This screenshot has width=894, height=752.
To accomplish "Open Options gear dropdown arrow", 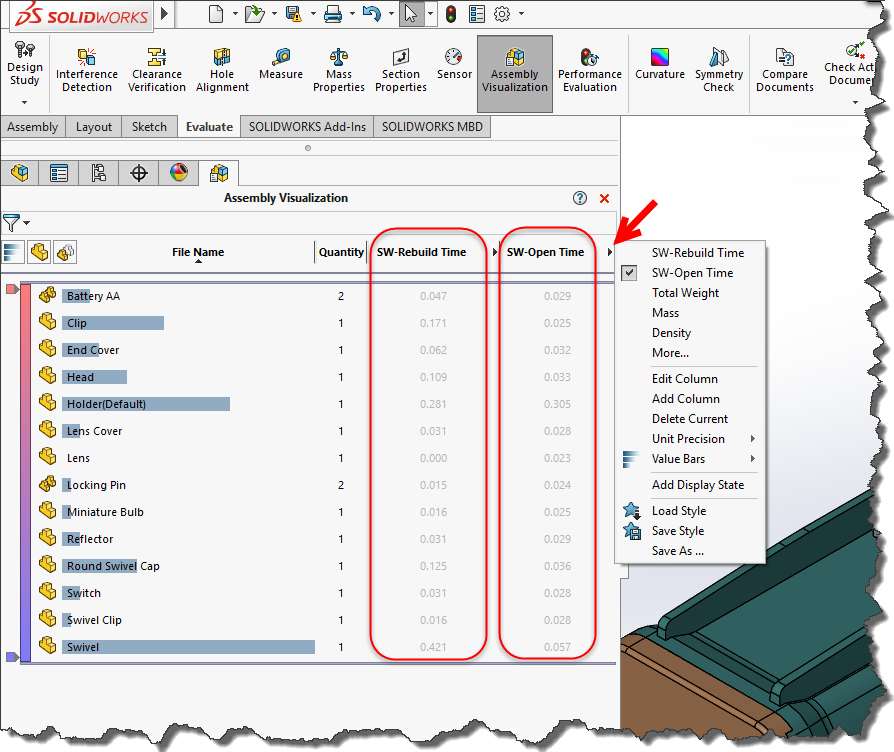I will coord(521,14).
